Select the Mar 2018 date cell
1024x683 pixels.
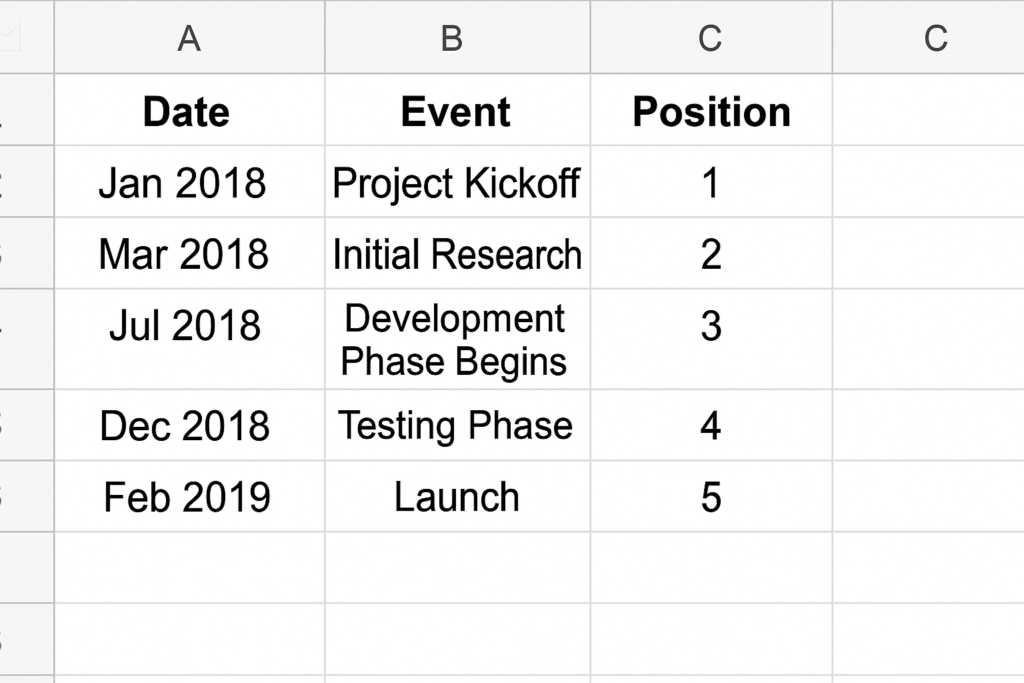[184, 254]
